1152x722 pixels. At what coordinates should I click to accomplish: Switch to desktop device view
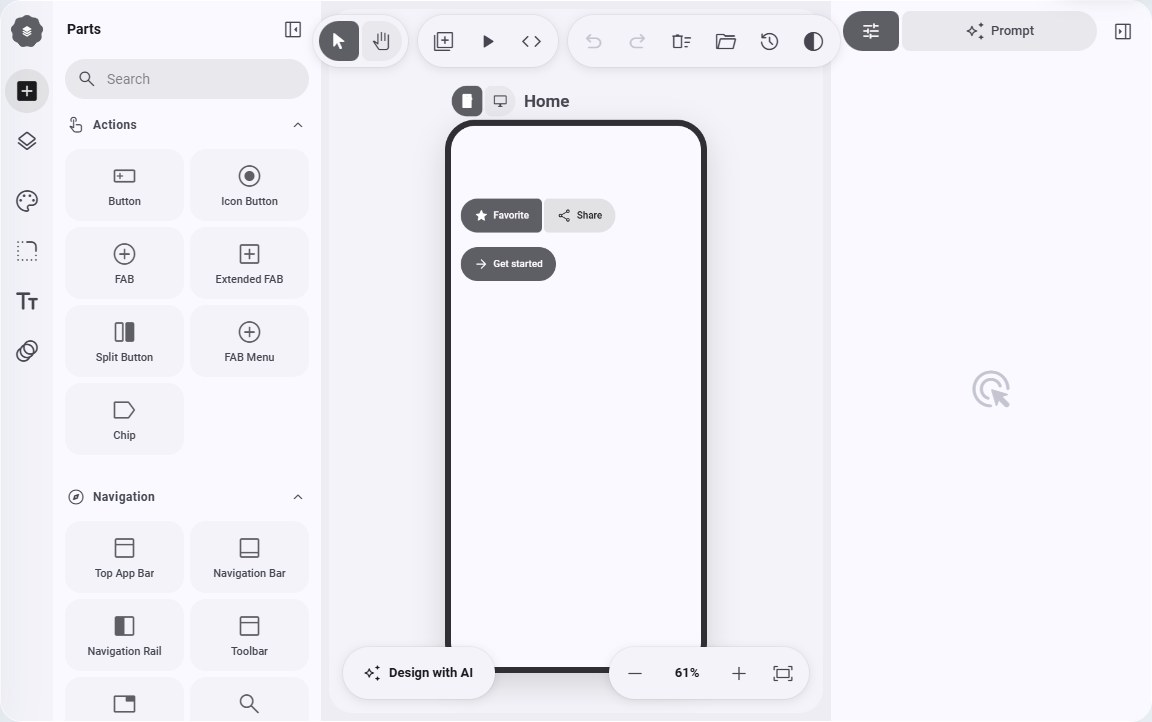tap(500, 101)
